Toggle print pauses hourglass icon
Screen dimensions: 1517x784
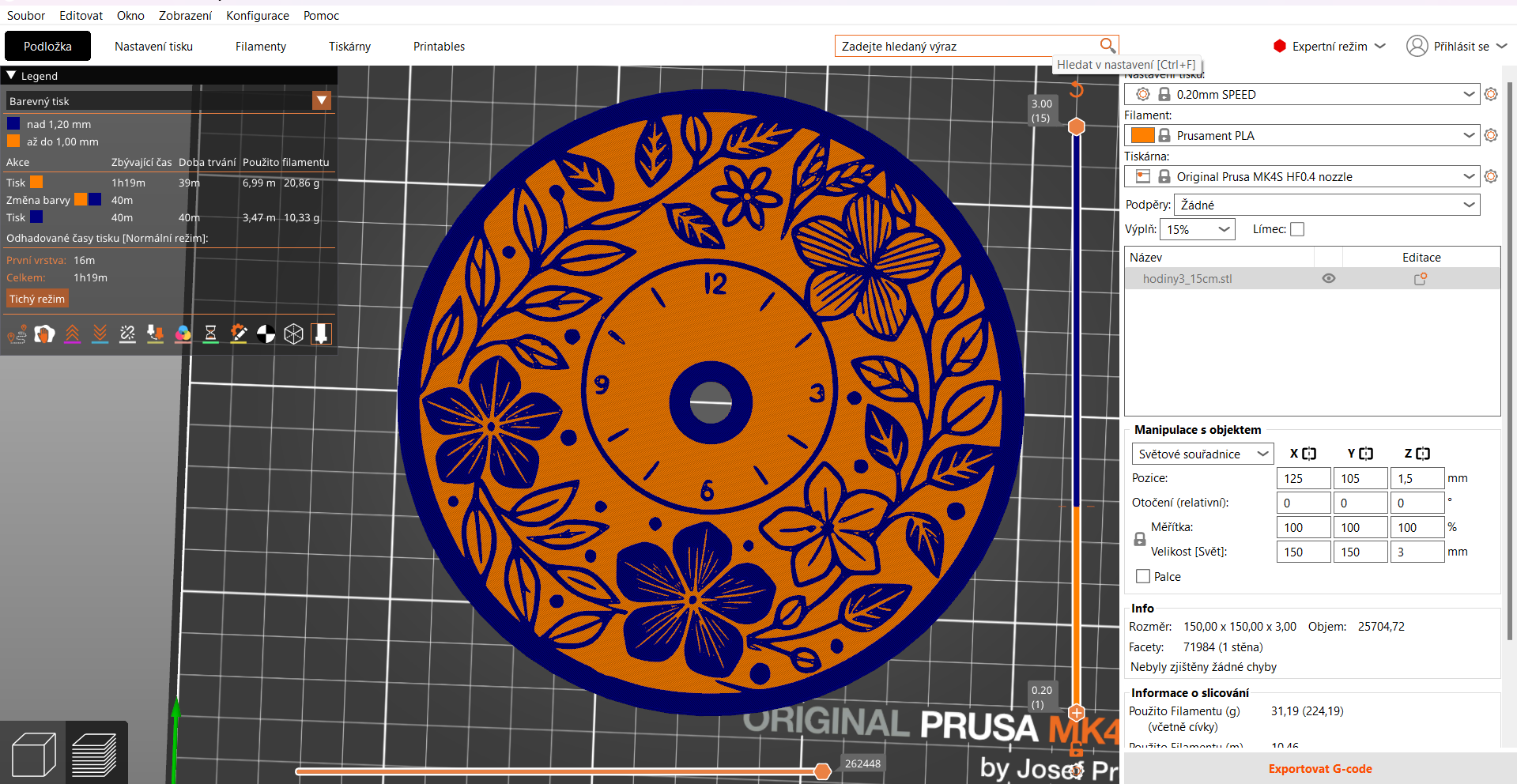coord(210,334)
